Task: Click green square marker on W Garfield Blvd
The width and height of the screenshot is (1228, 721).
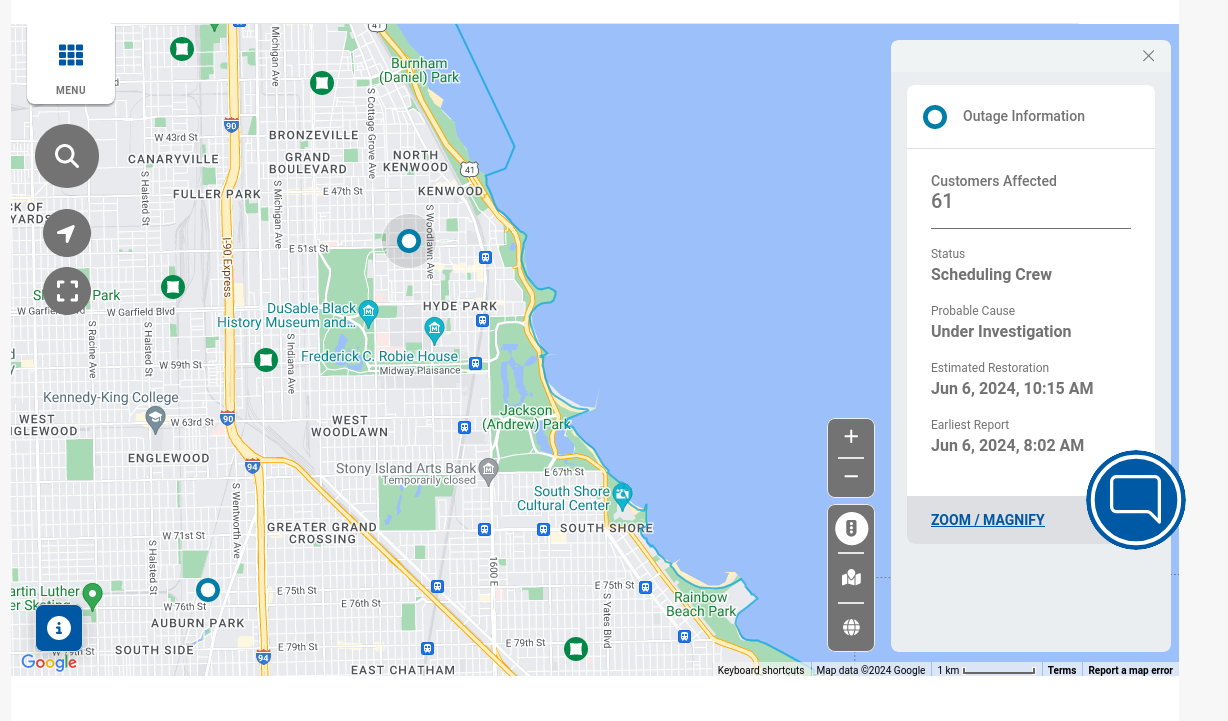Action: coord(173,287)
